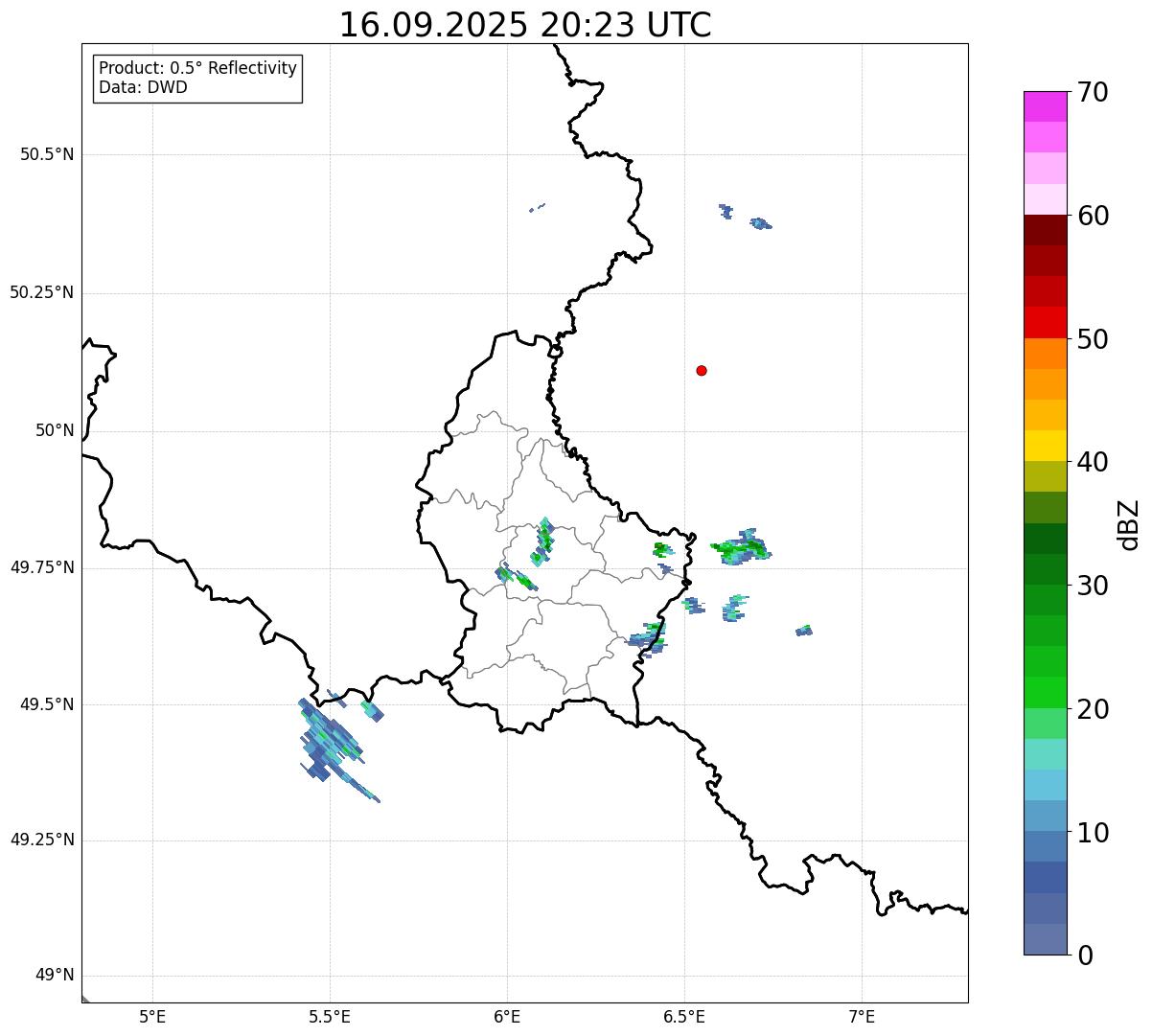Click the colorbar tick label 60

point(1093,216)
